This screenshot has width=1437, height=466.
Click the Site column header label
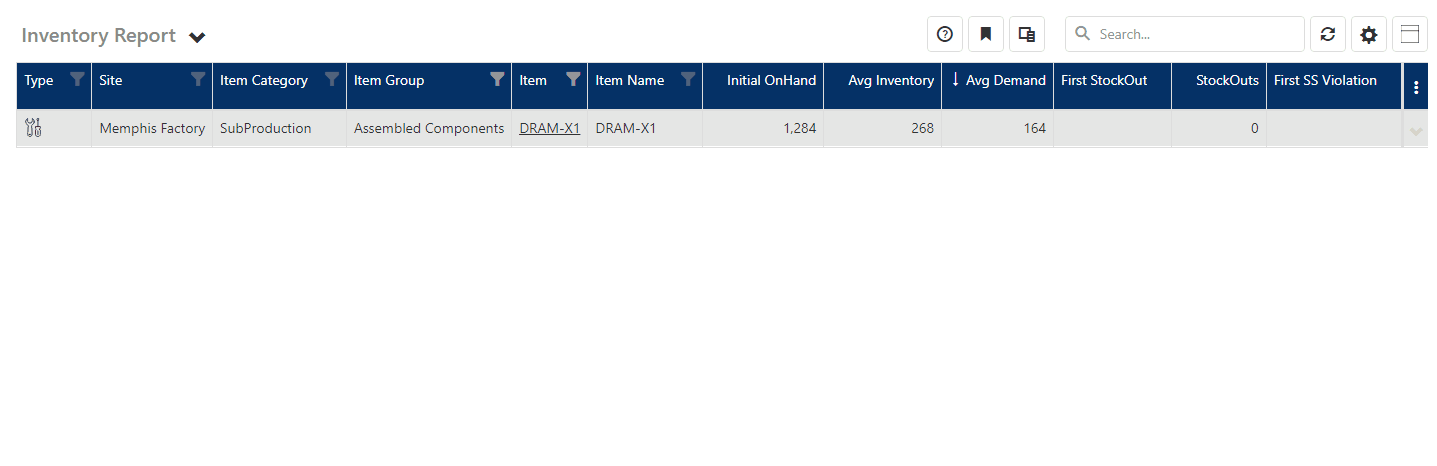[x=111, y=80]
